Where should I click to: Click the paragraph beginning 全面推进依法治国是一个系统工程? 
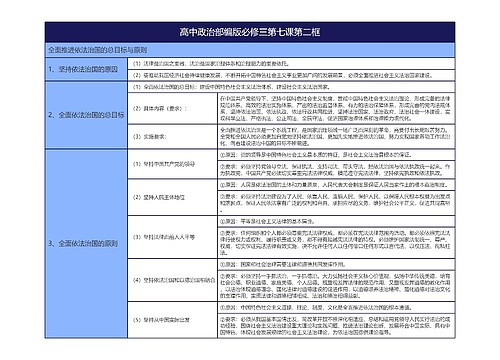tap(336, 137)
